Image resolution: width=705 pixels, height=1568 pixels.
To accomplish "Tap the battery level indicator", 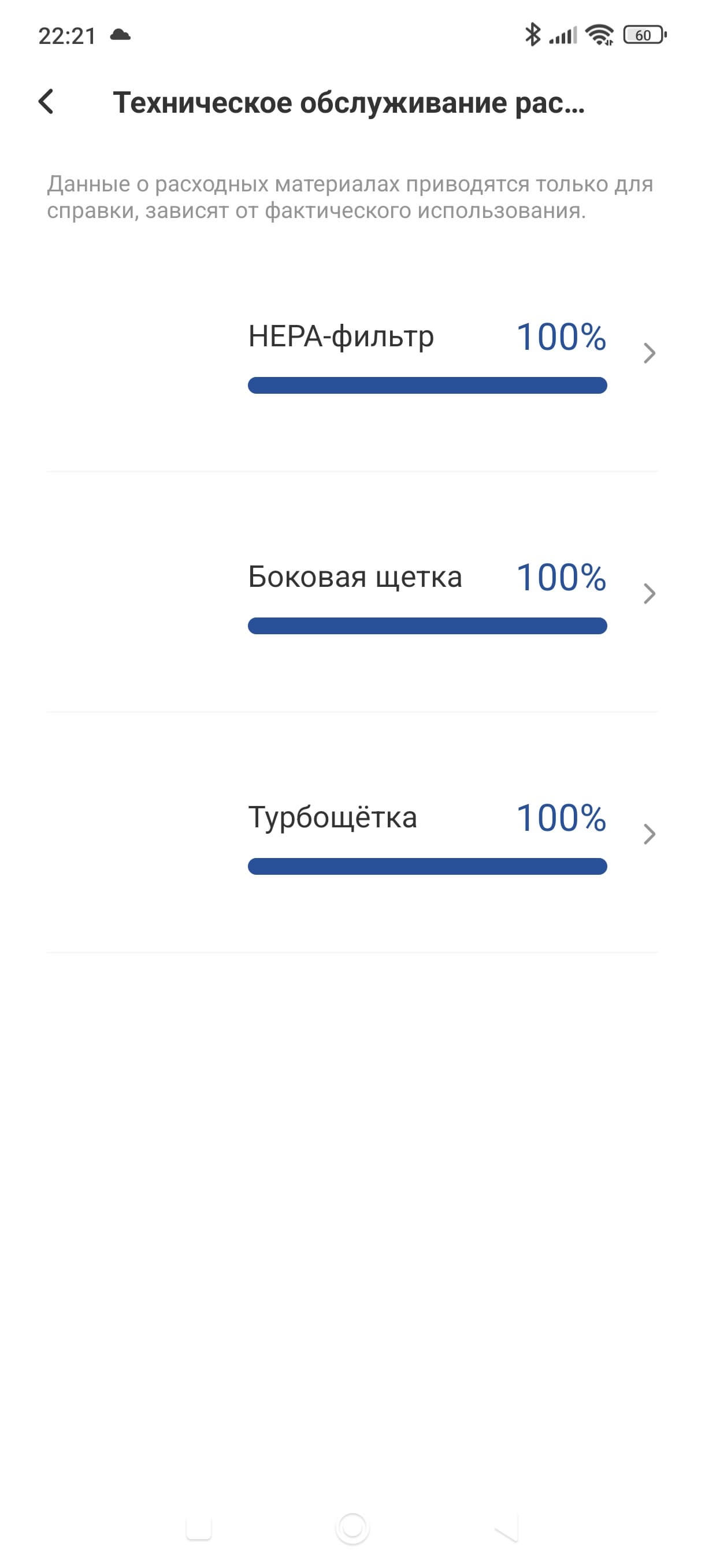I will 644,35.
